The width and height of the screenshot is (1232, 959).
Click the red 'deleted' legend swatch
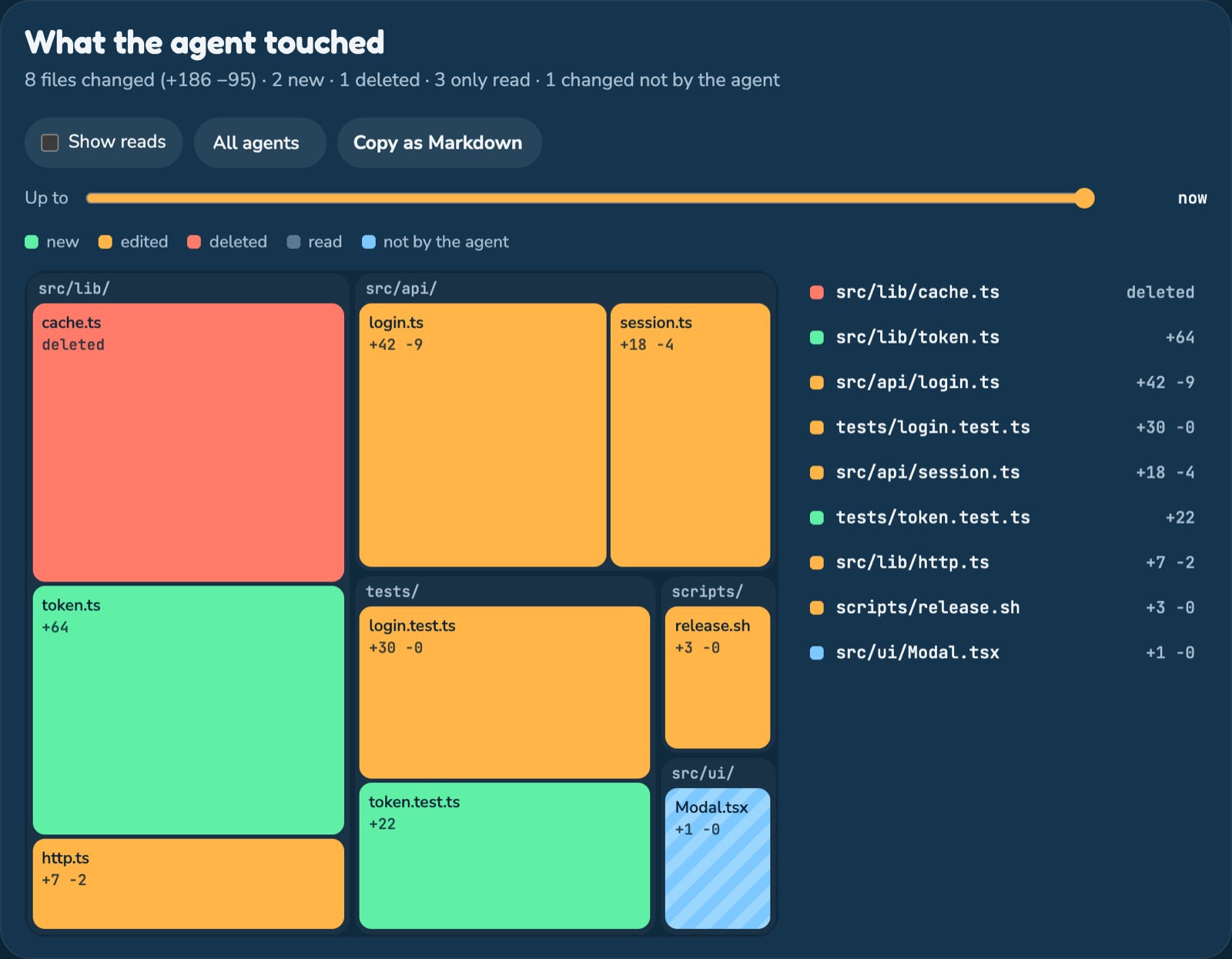click(194, 242)
